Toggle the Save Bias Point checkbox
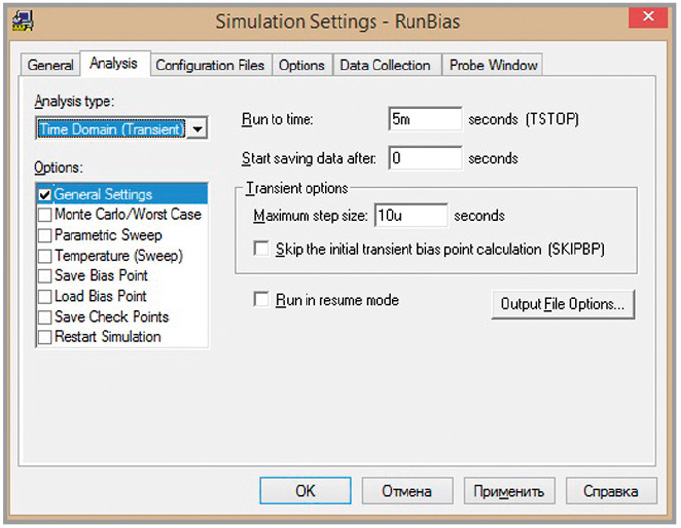The image size is (681, 528). point(45,276)
